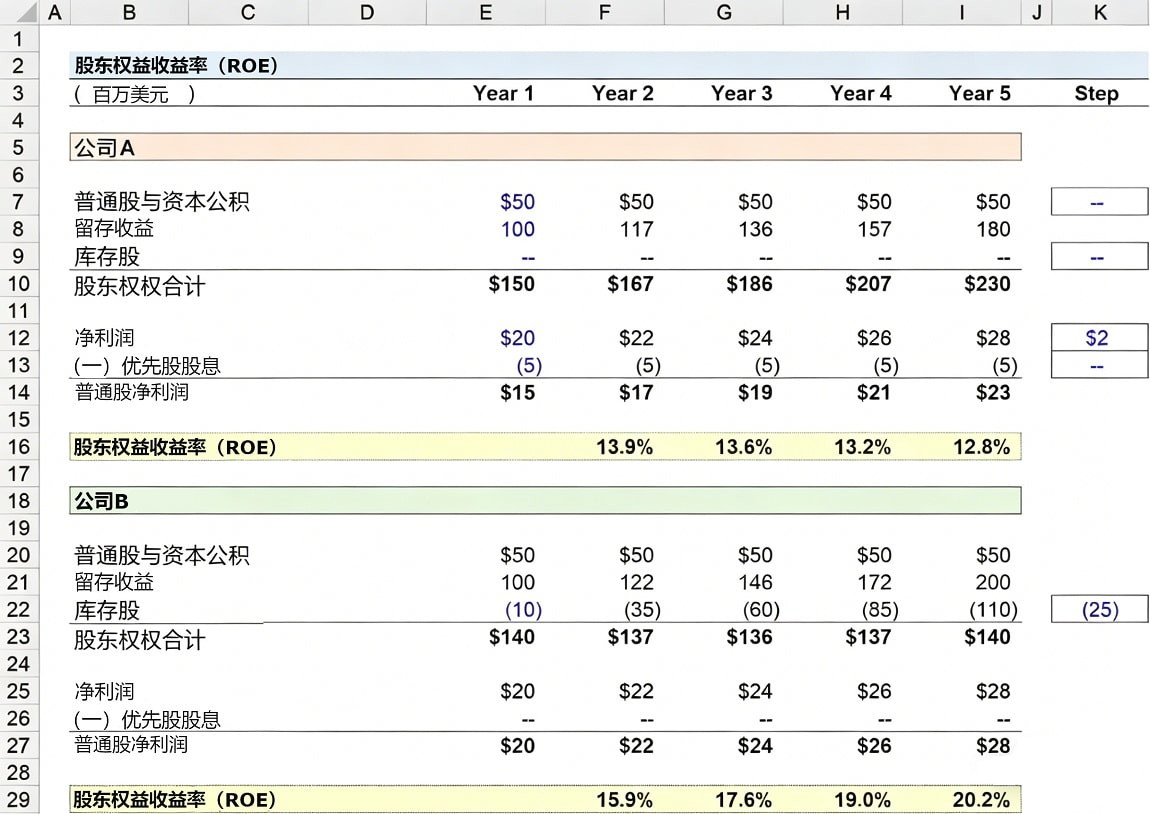Click the （百万美元） units label cell
1150x814 pixels.
(x=133, y=95)
